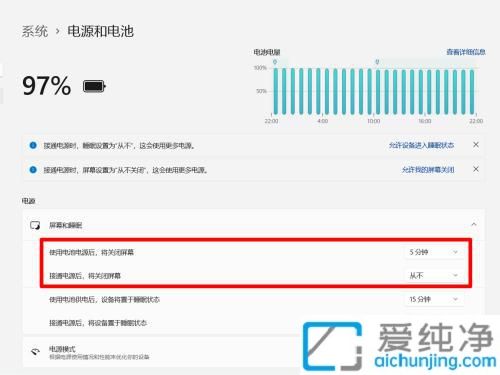Click info icon on screen 从不关闭 notice

(33, 170)
